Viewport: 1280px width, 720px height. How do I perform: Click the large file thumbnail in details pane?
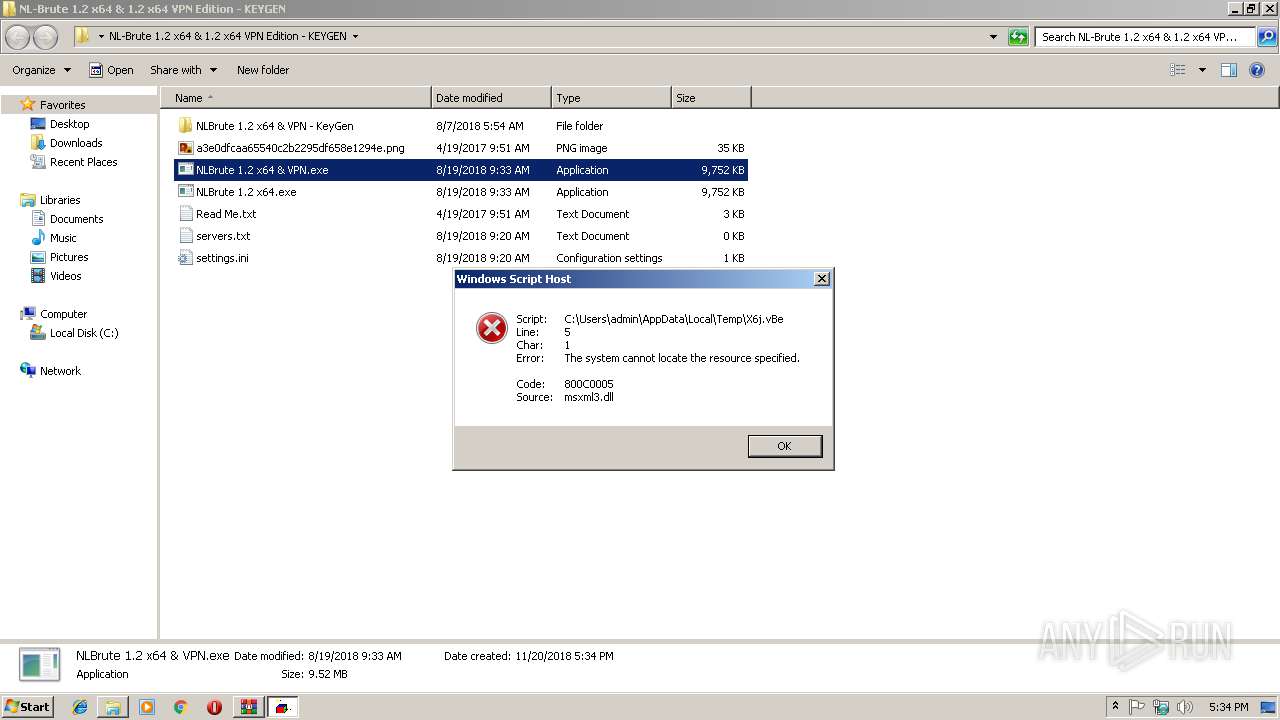(40, 665)
